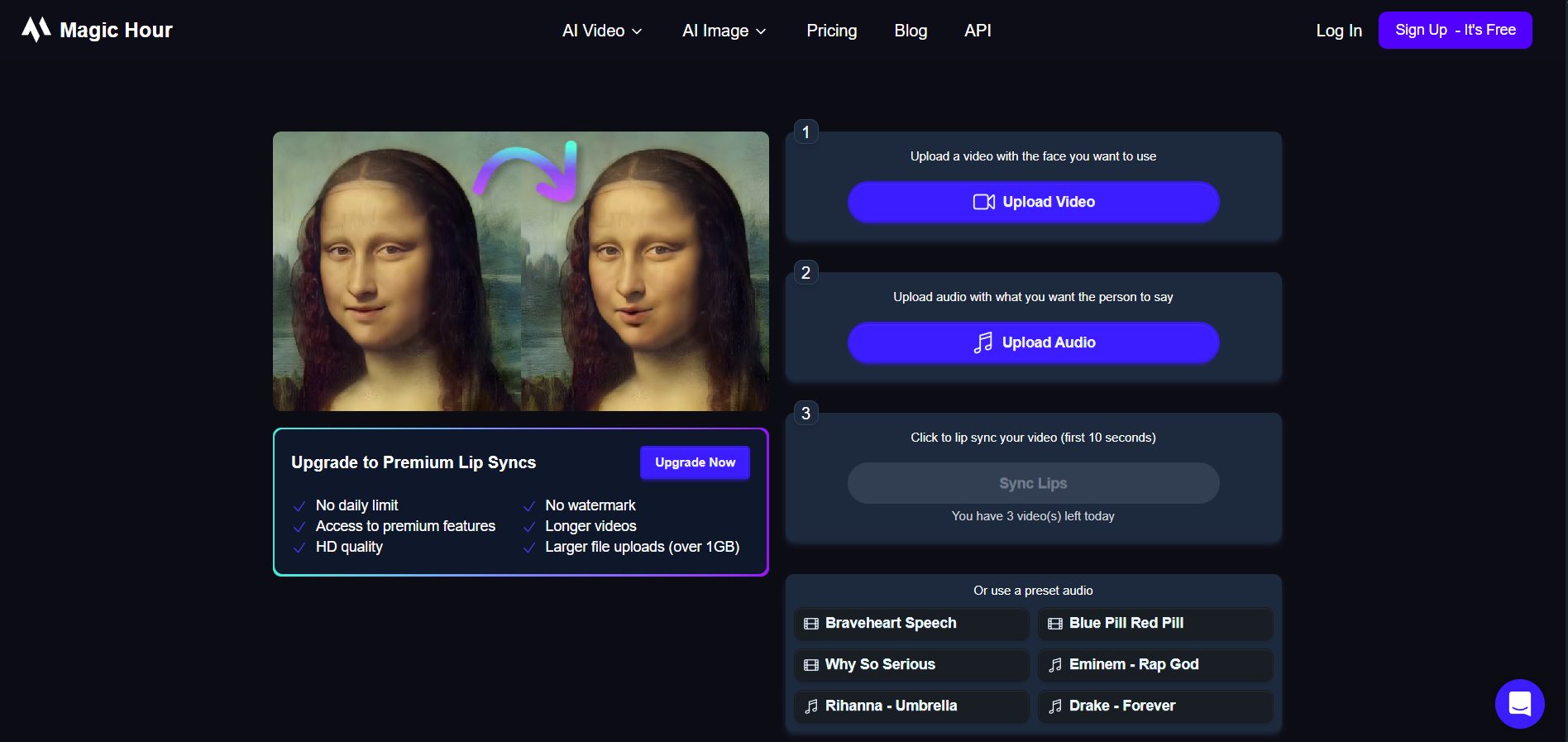This screenshot has height=742, width=1568.
Task: Expand the AI Video dropdown menu
Action: 602,31
